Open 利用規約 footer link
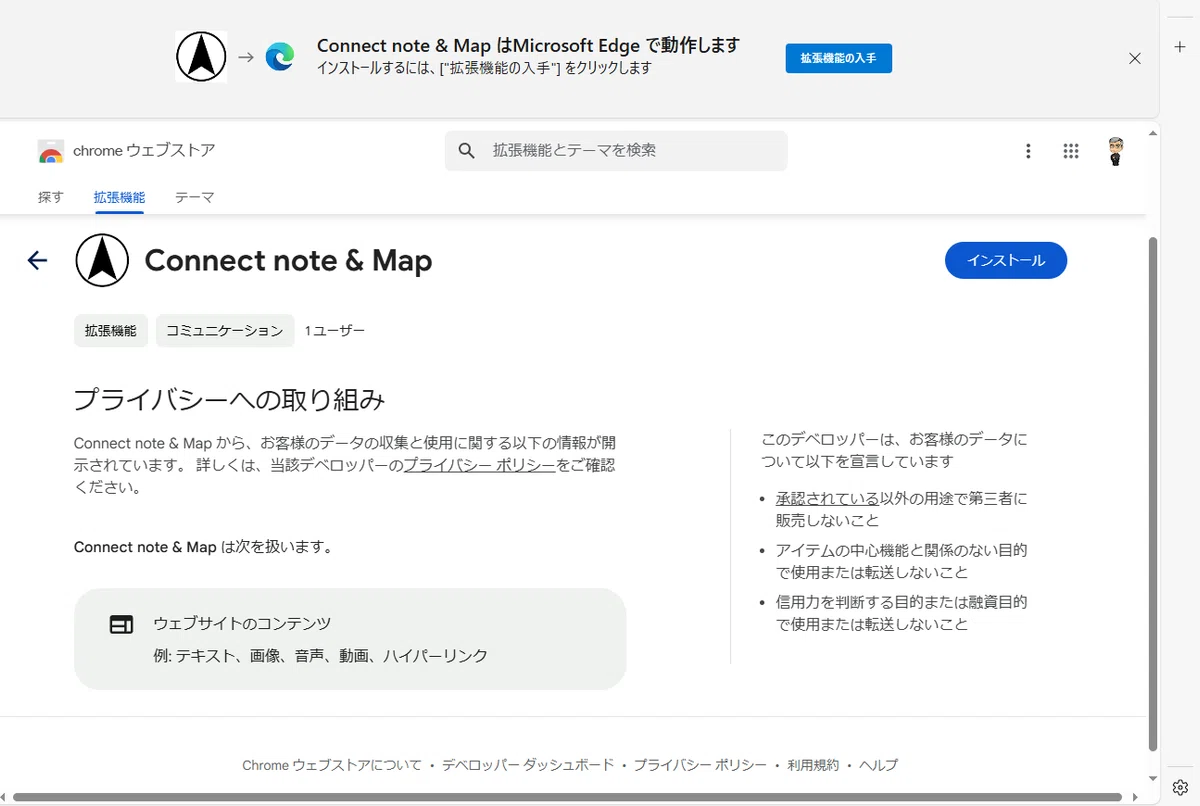The width and height of the screenshot is (1200, 806). (x=813, y=765)
